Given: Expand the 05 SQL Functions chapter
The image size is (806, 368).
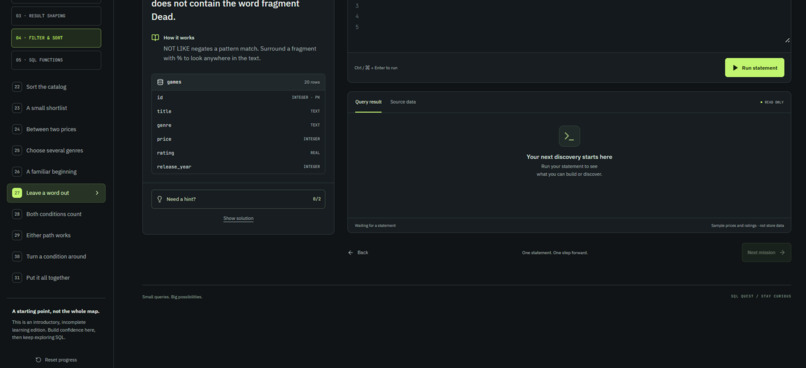Looking at the screenshot, I should (x=56, y=60).
